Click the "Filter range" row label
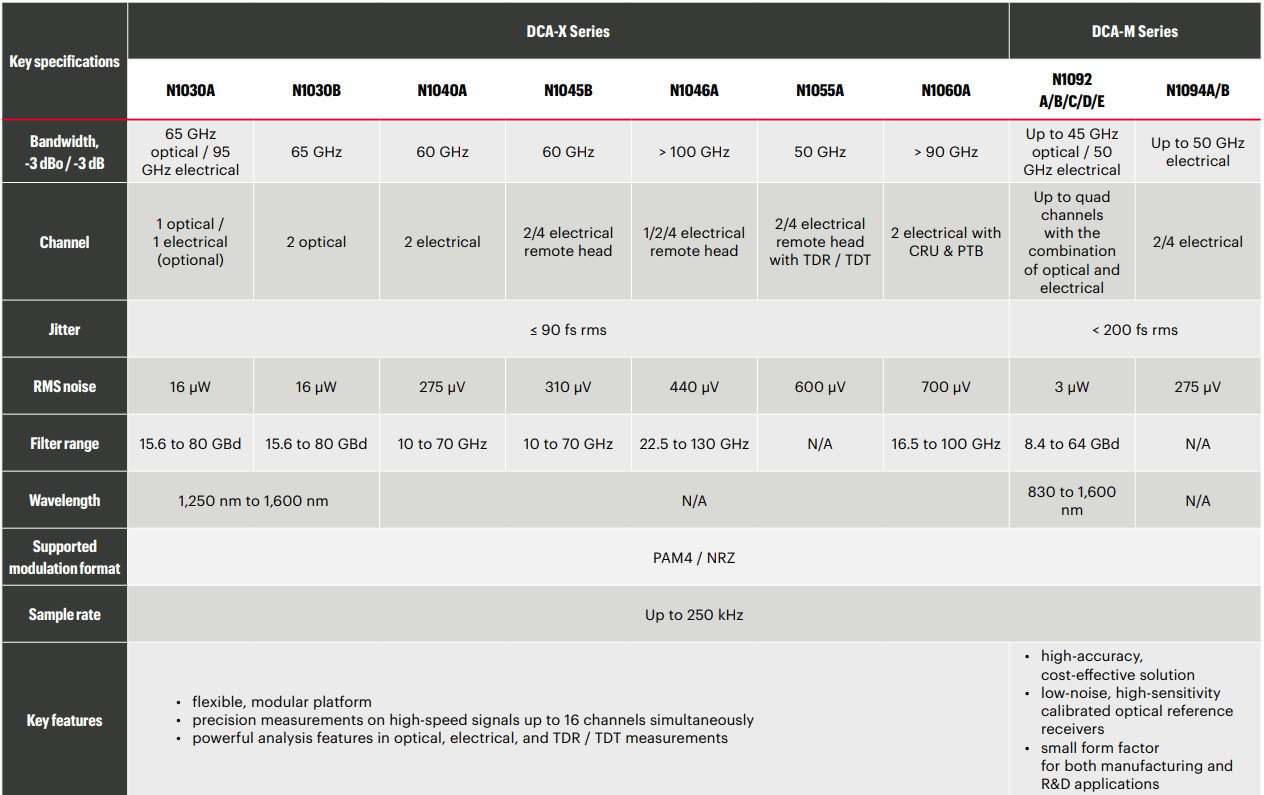The image size is (1264, 795). (x=64, y=443)
